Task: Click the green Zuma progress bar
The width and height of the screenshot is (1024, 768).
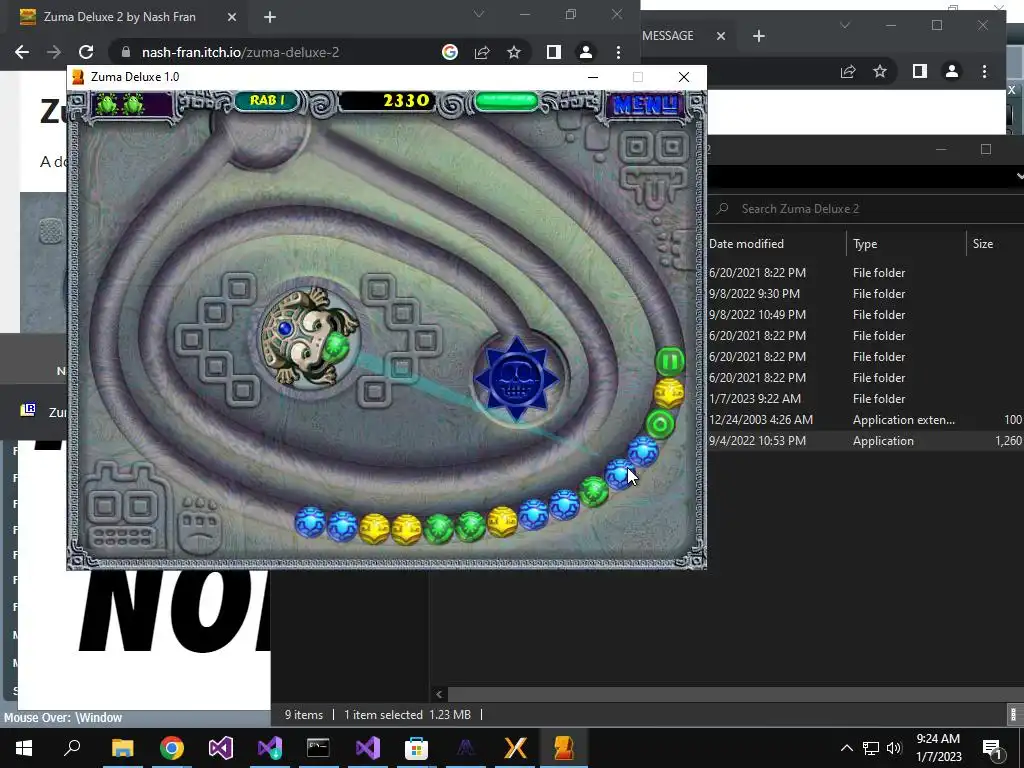Action: (506, 101)
